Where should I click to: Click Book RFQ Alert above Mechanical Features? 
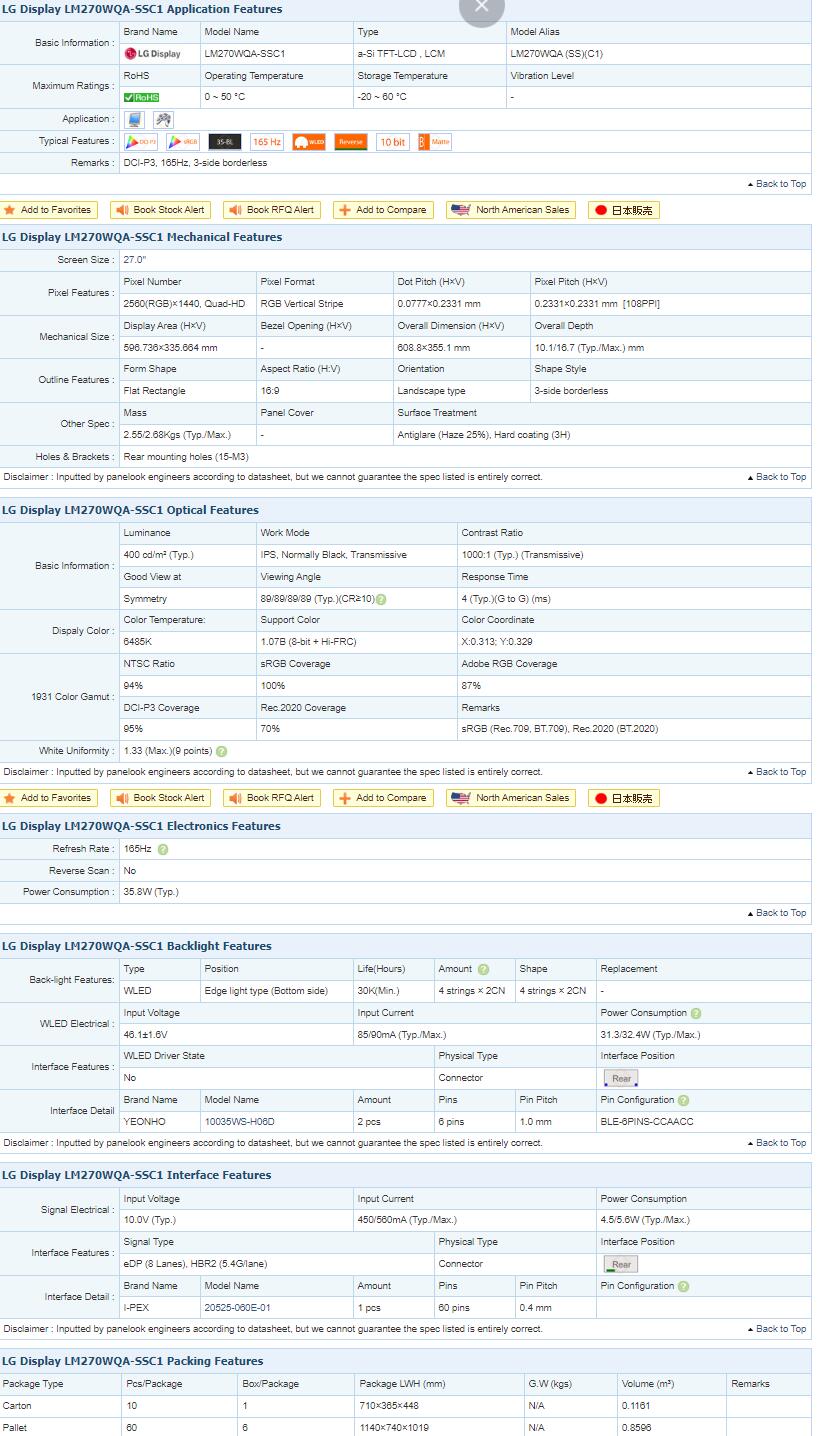(272, 210)
